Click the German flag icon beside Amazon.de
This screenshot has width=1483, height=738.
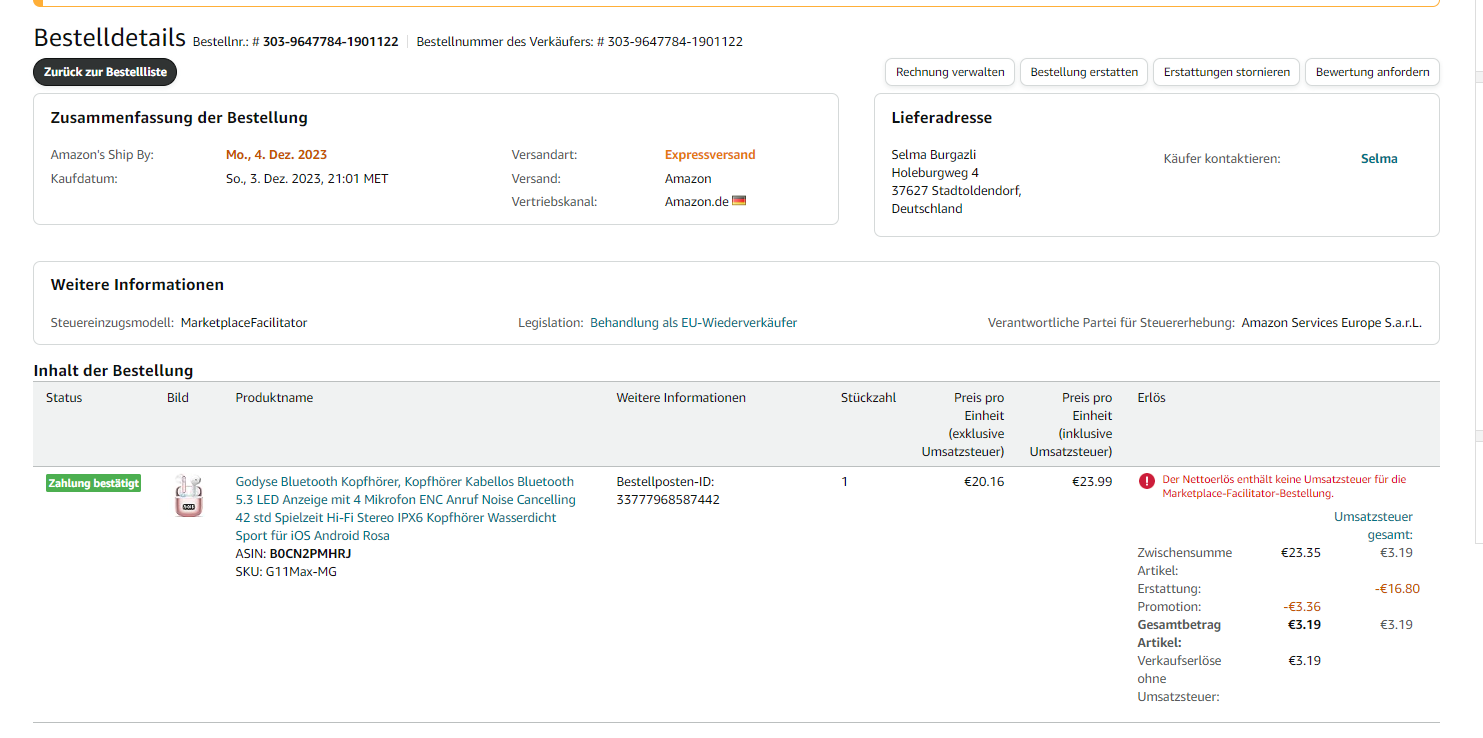coord(739,201)
